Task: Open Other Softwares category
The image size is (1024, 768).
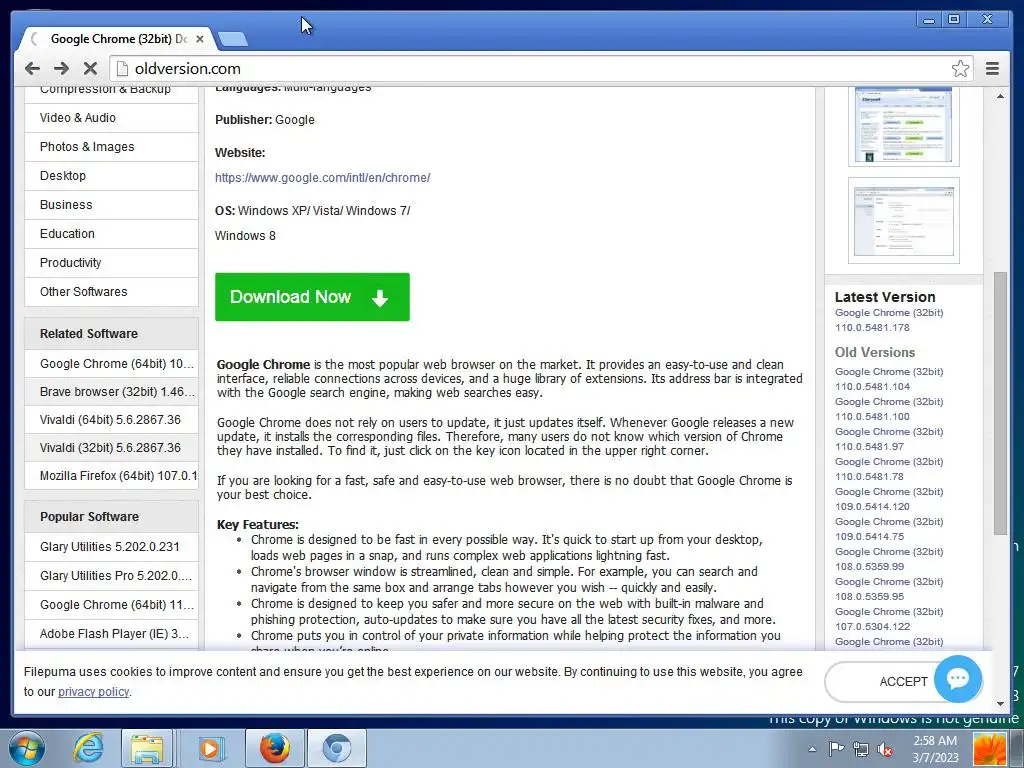Action: pyautogui.click(x=111, y=292)
